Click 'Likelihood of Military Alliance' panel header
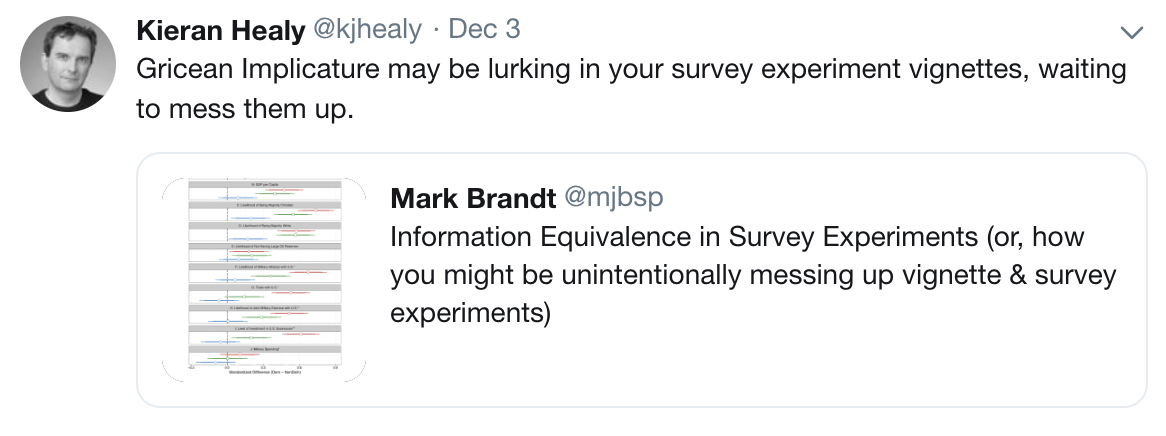The image size is (1166, 436). pyautogui.click(x=265, y=267)
